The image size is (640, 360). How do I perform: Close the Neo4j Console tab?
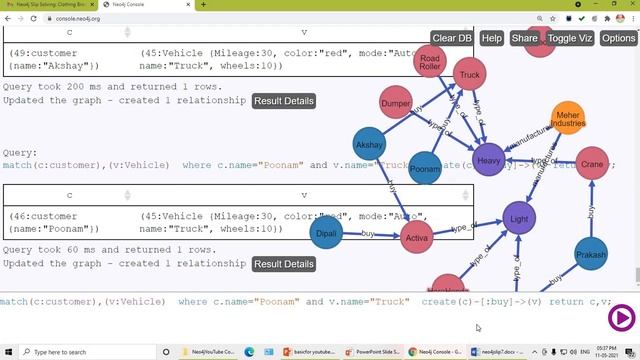(x=188, y=4)
